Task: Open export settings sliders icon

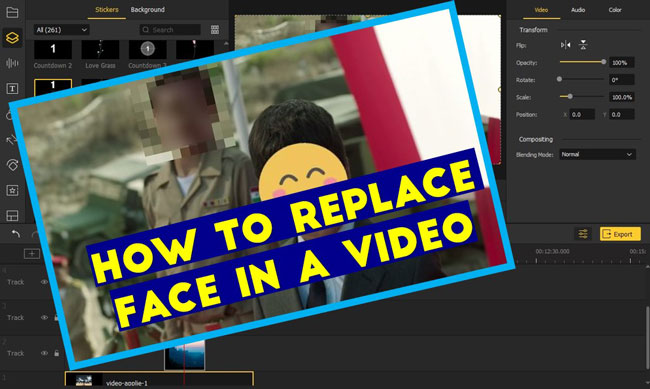Action: [x=583, y=234]
